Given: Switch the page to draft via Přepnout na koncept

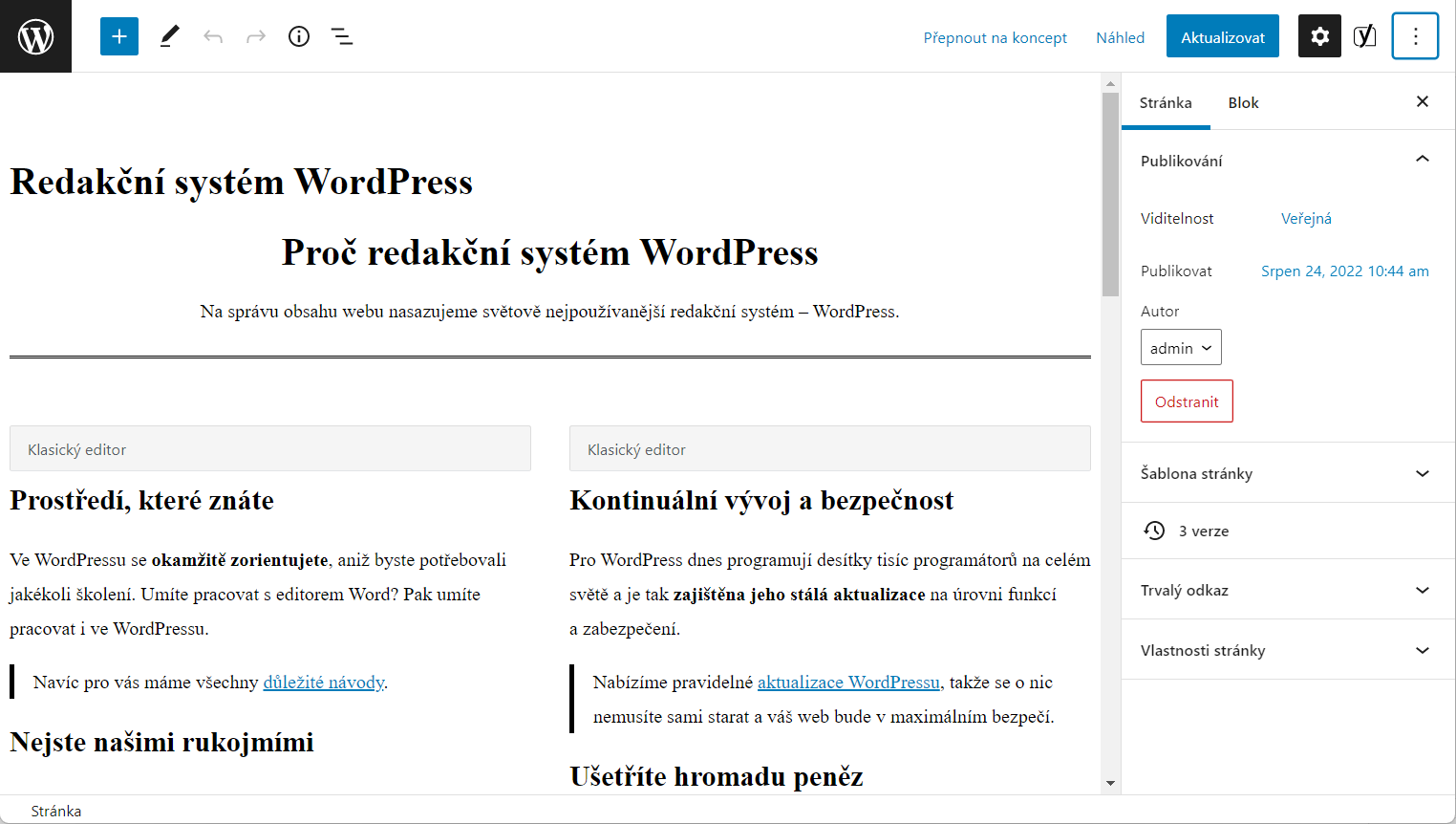Looking at the screenshot, I should 995,37.
